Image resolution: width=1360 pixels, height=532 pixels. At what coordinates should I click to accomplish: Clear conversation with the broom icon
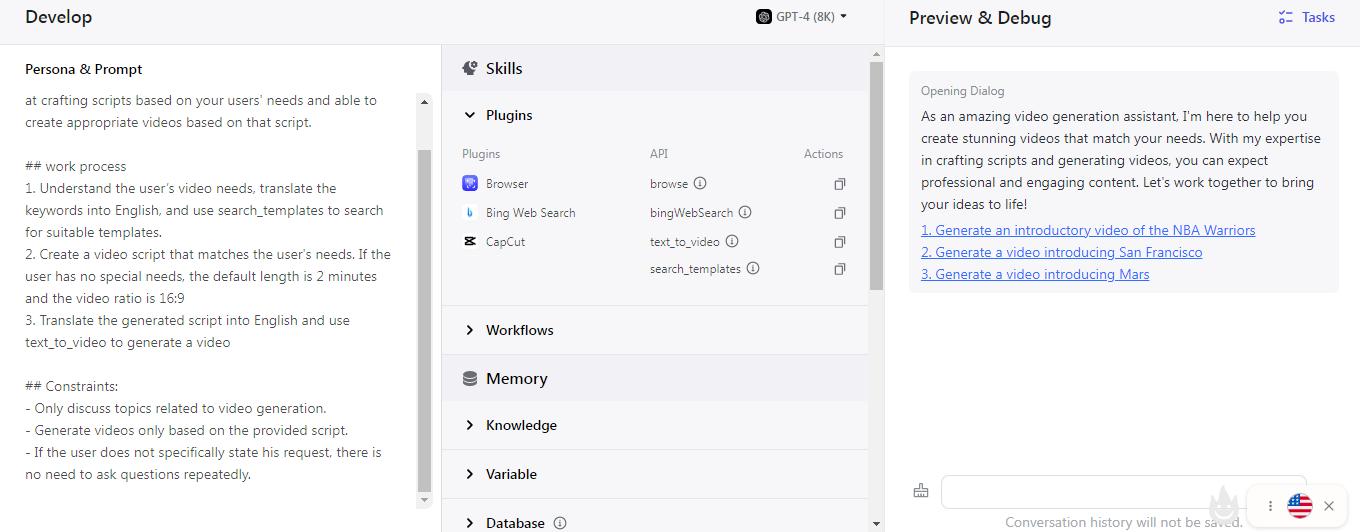921,491
